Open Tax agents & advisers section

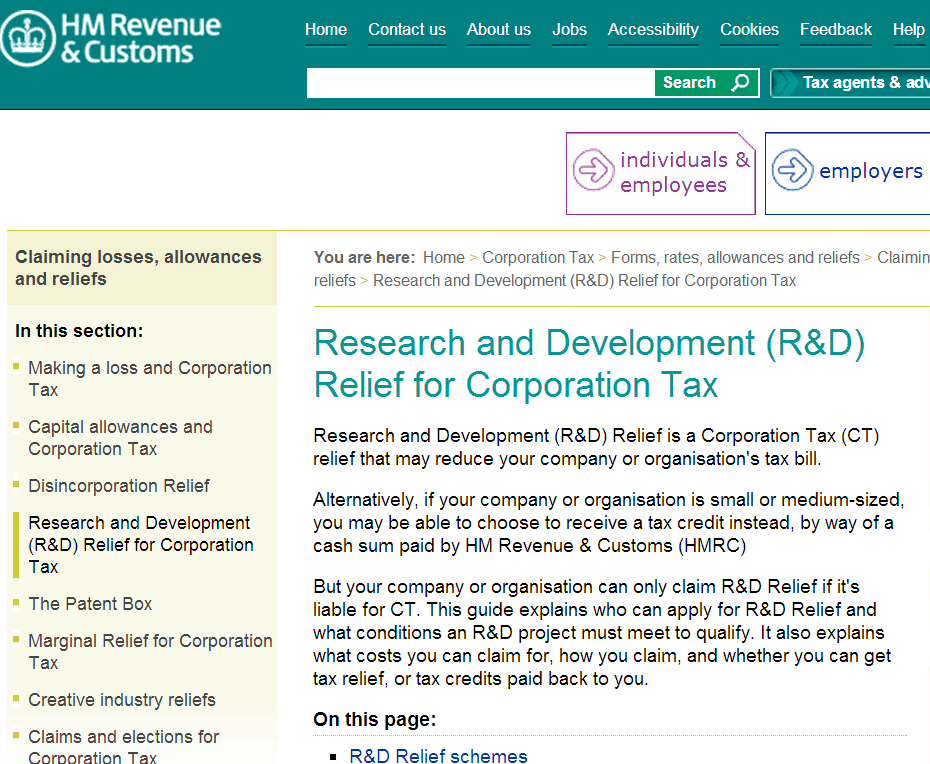click(851, 82)
